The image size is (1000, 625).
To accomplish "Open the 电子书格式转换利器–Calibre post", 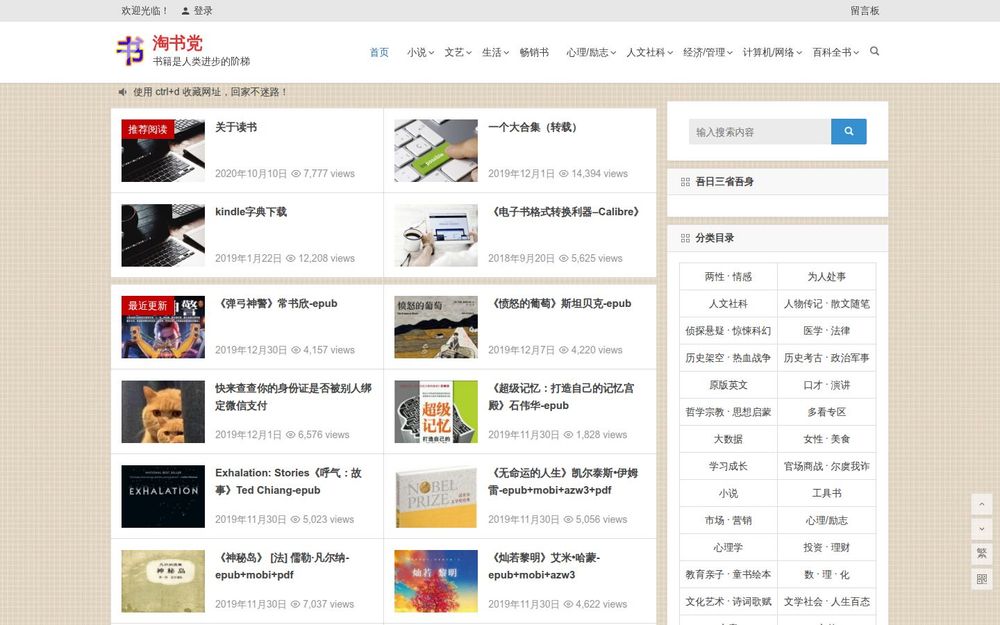I will 564,212.
